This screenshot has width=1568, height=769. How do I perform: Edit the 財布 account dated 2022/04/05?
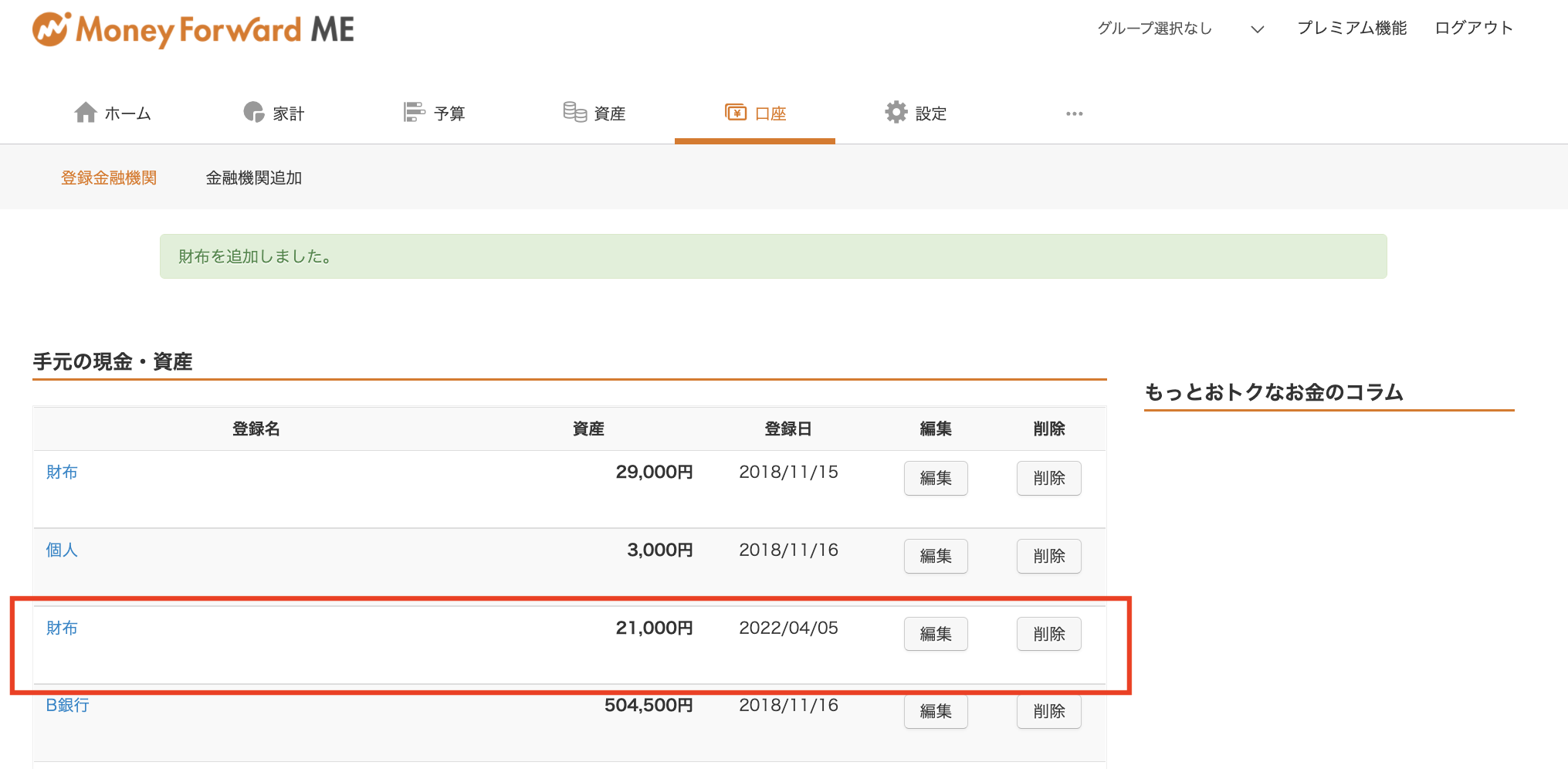point(936,634)
